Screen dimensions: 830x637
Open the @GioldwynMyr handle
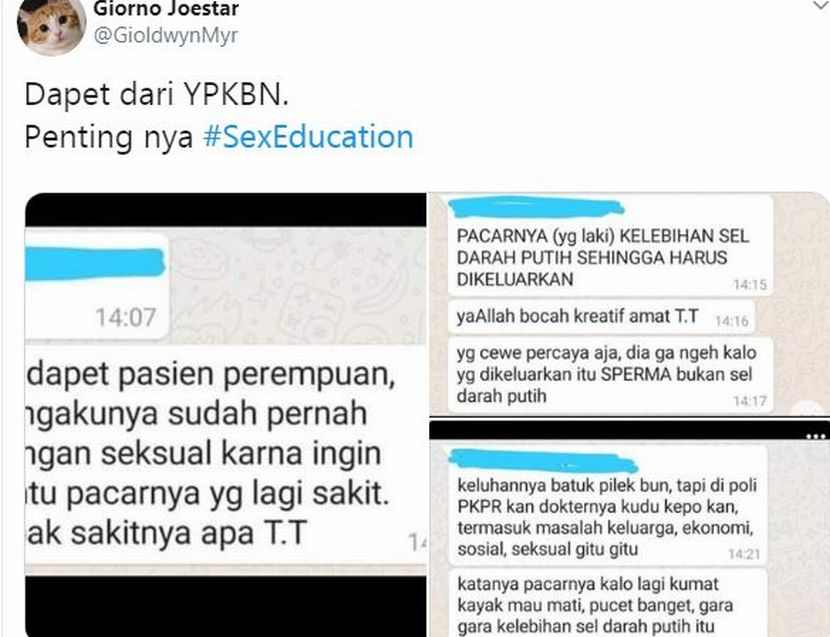tap(166, 35)
